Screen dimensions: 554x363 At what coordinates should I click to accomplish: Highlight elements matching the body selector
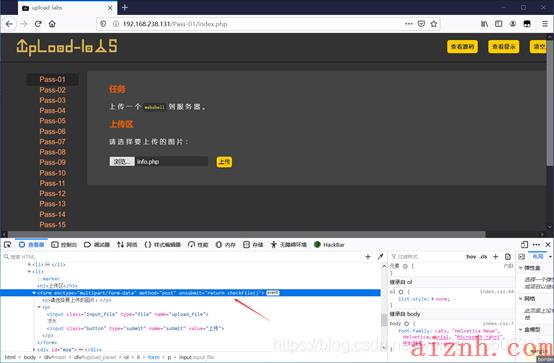pyautogui.click(x=406, y=324)
